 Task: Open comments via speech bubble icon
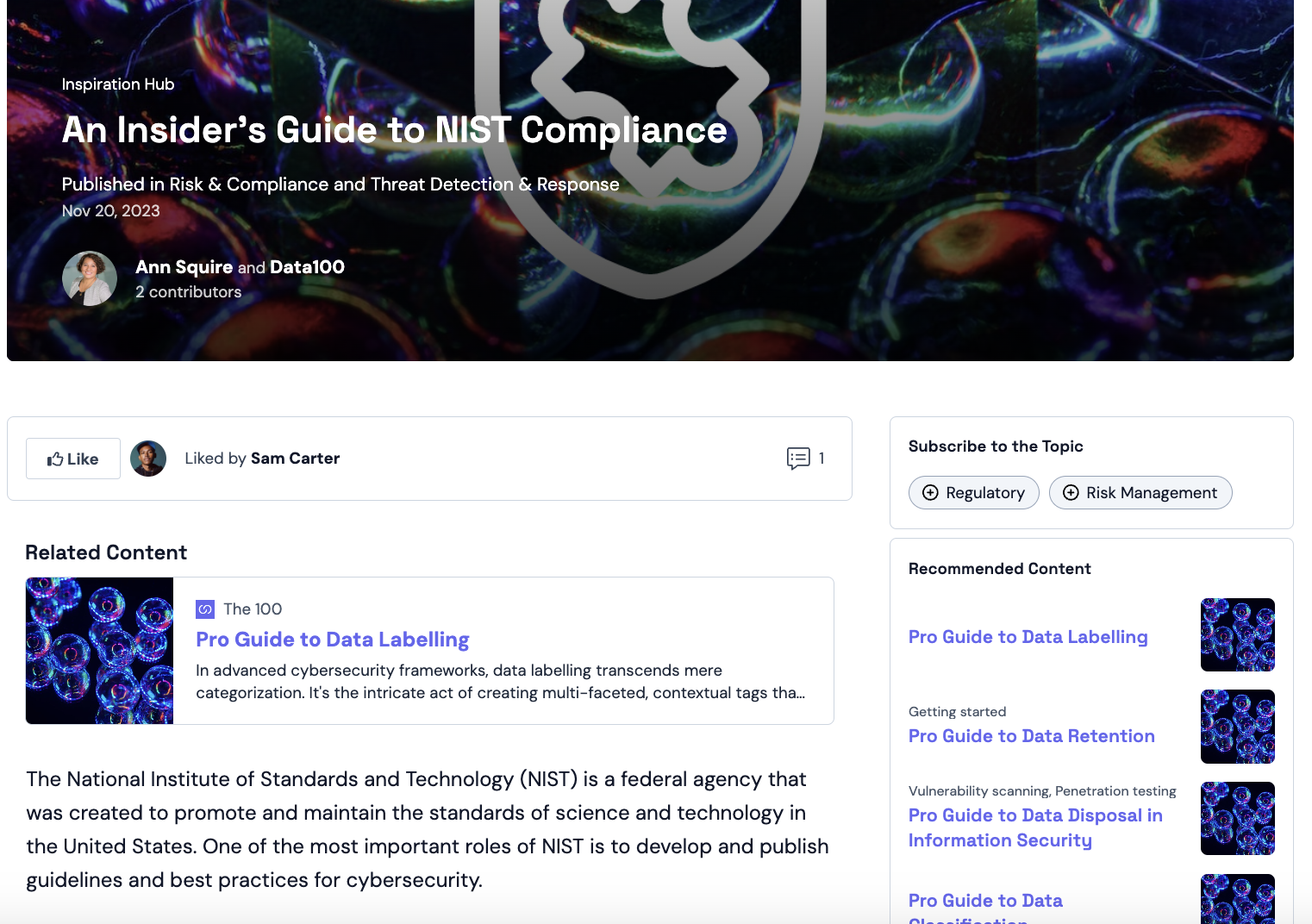[798, 459]
